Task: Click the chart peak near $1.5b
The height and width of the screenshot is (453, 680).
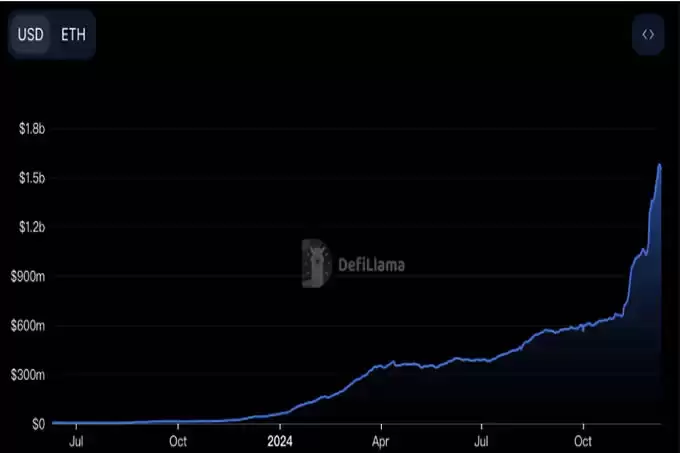Action: [660, 165]
